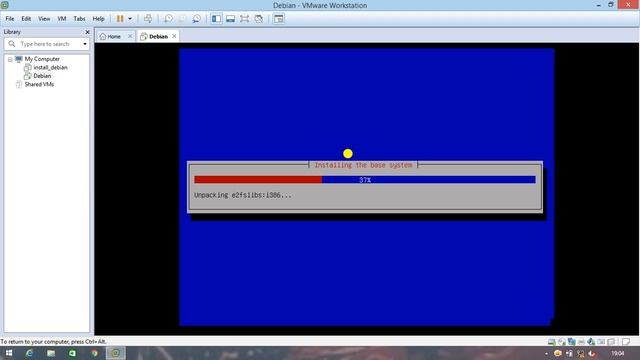The image size is (640, 360).
Task: Click the volume icon in system tray
Action: click(592, 353)
